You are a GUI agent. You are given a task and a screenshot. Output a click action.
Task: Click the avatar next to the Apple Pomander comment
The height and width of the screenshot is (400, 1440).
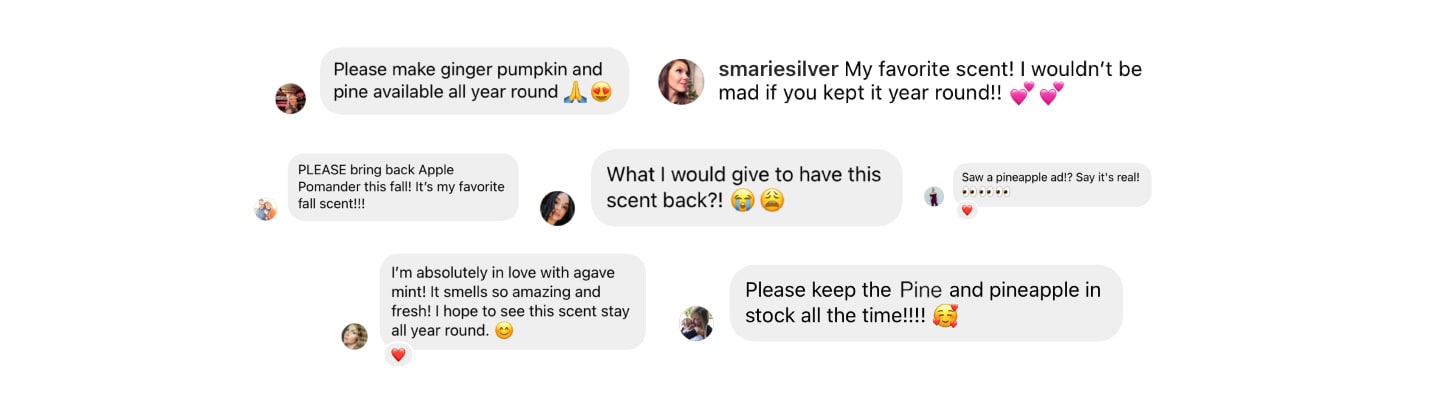265,209
